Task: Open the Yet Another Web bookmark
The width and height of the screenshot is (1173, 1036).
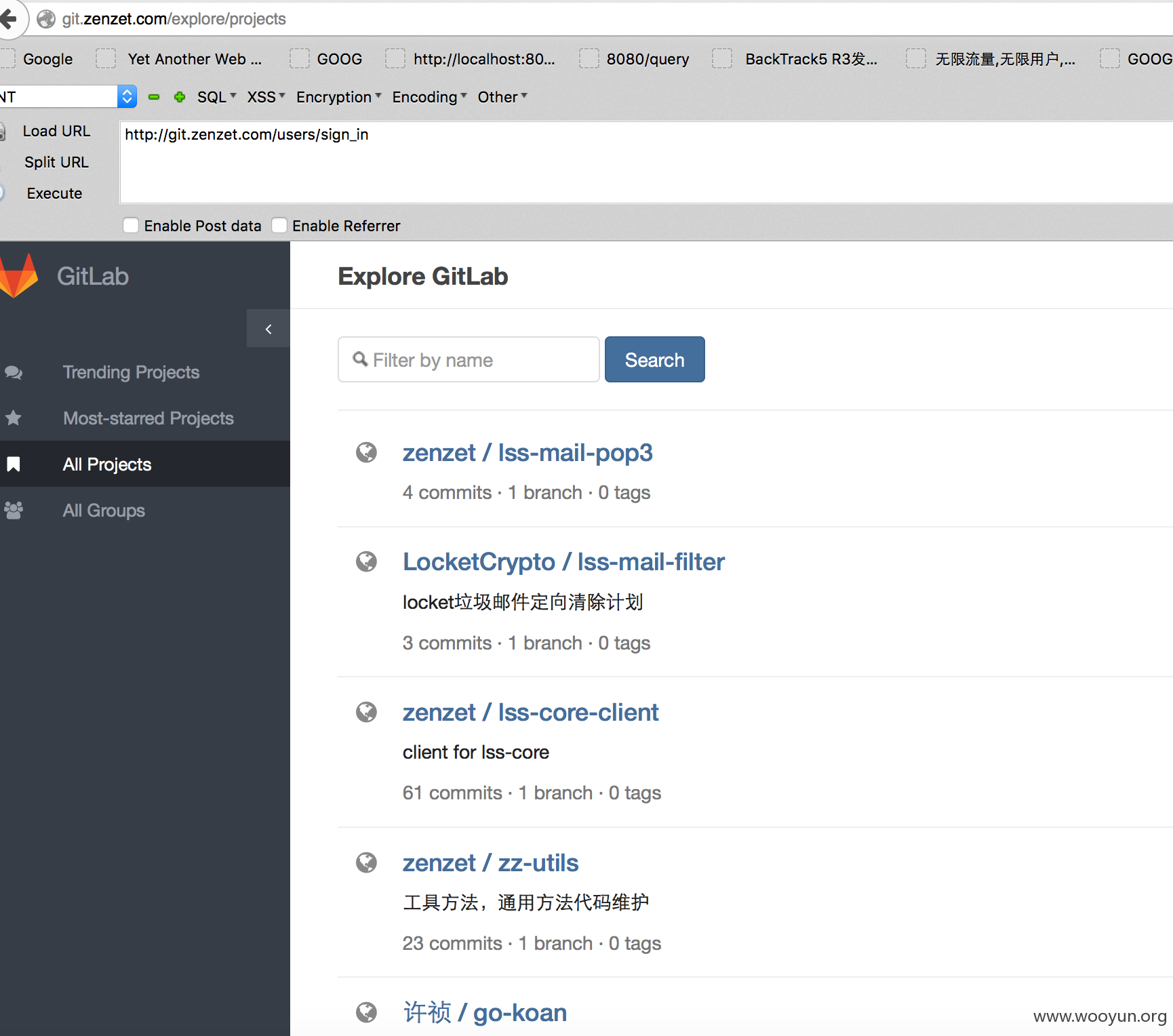Action: [179, 59]
